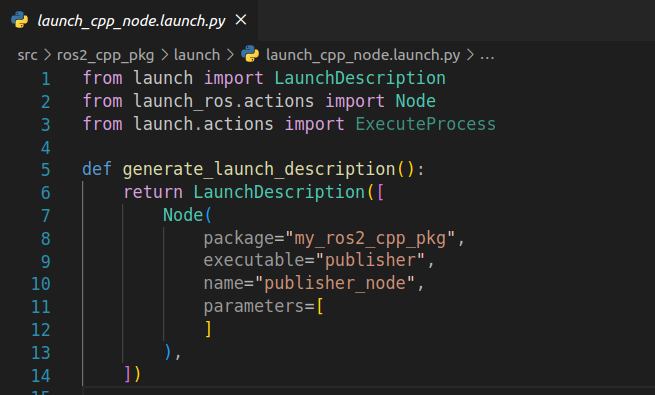Click the Python icon on the tab
Viewport: 655px width, 395px height.
coord(20,20)
